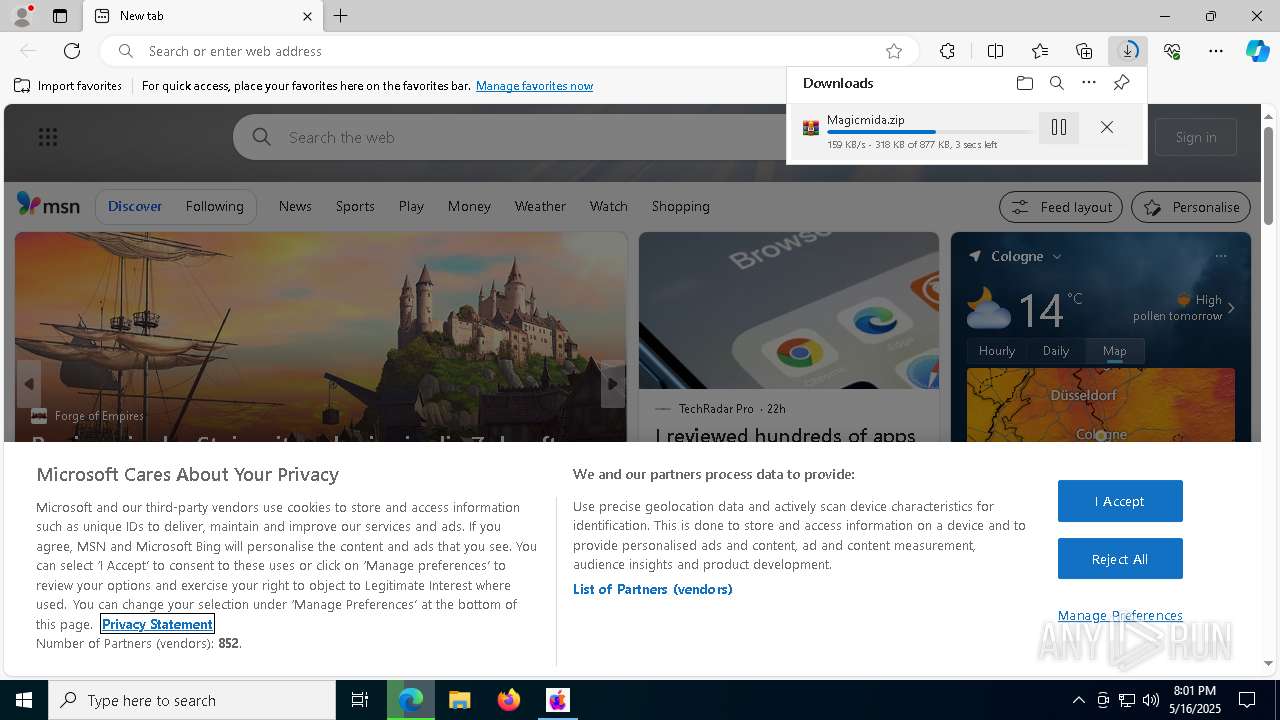Open Settings and more menu
Viewport: 1280px width, 720px height.
coord(1216,51)
